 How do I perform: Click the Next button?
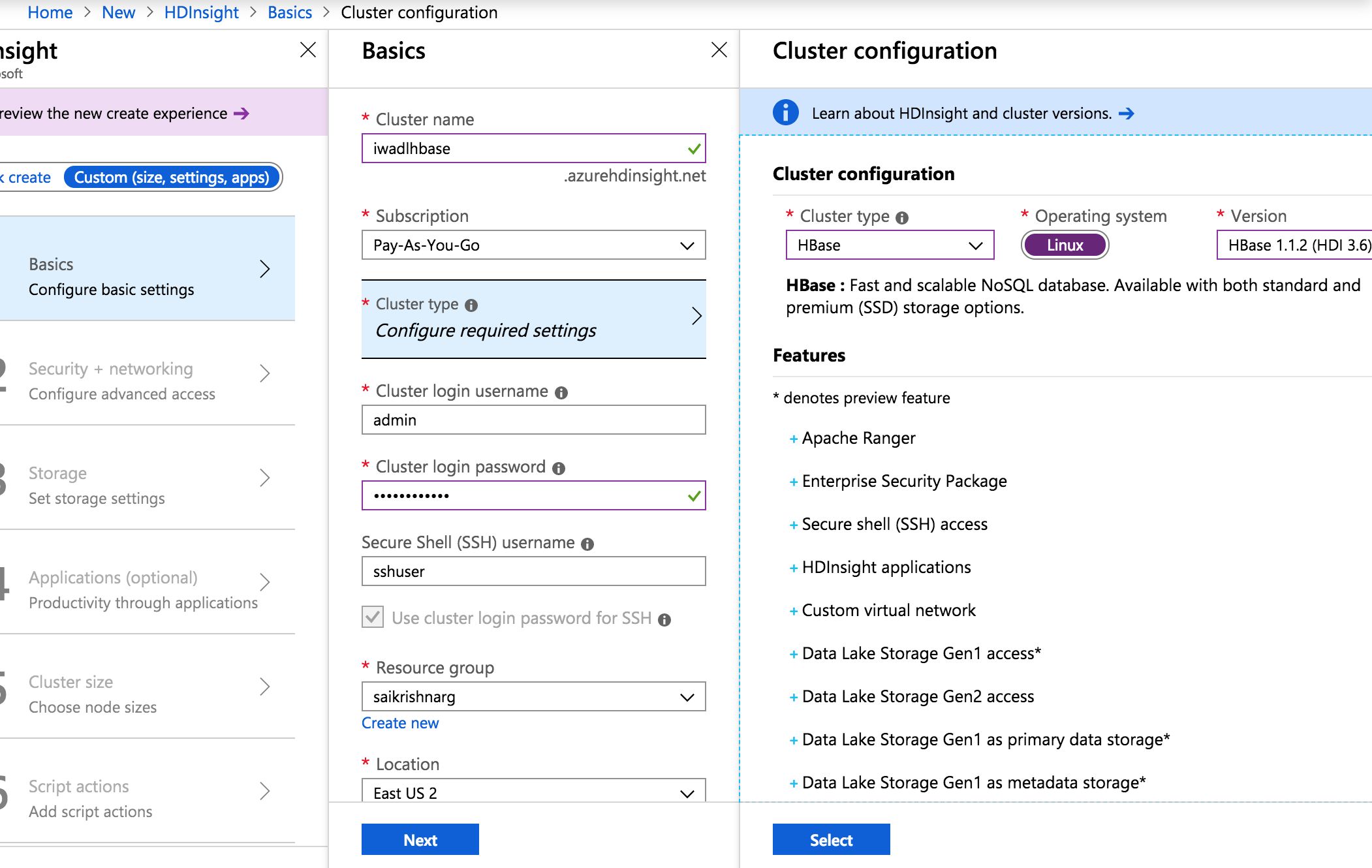[x=420, y=840]
